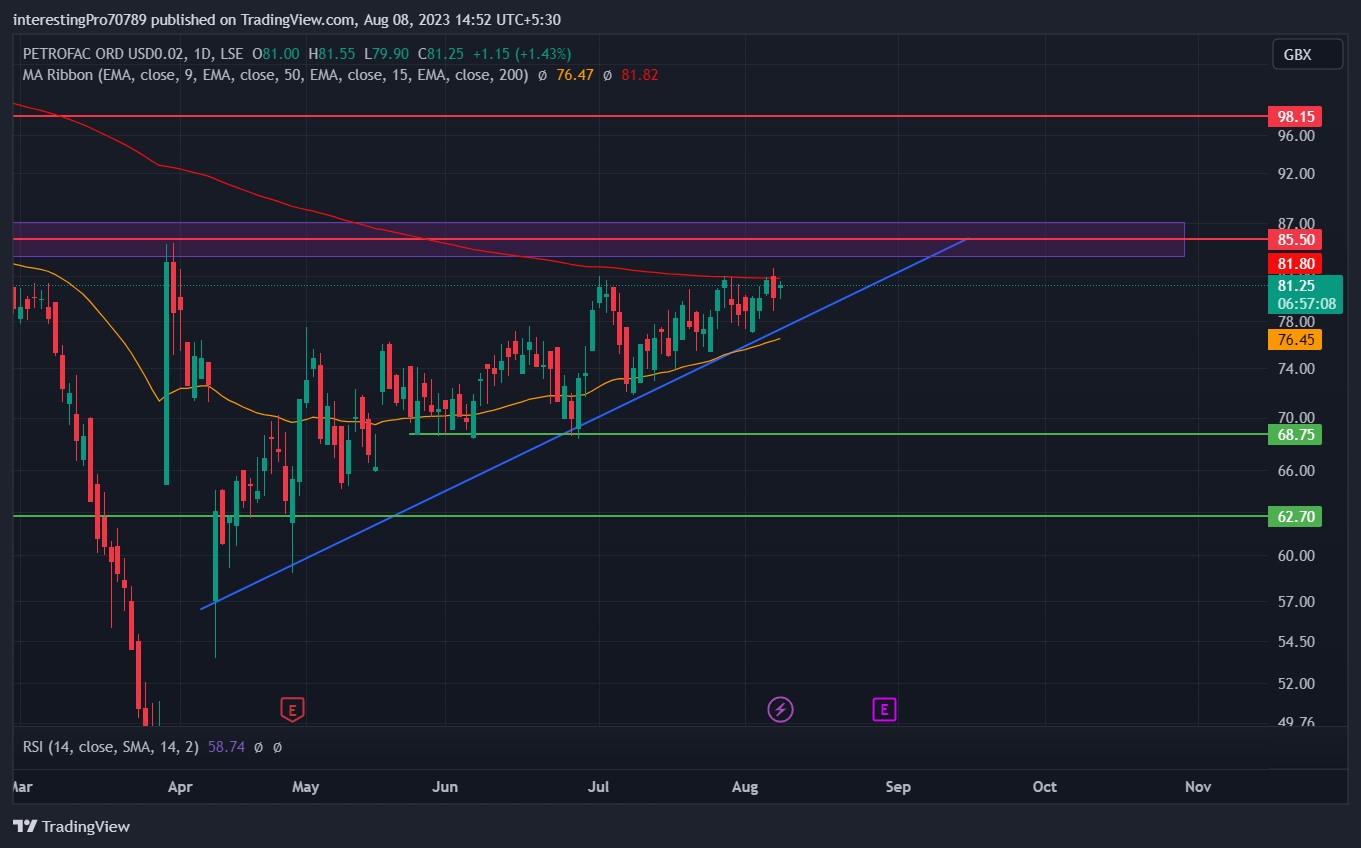
Task: Click the purple lightning bolt event icon
Action: point(780,710)
